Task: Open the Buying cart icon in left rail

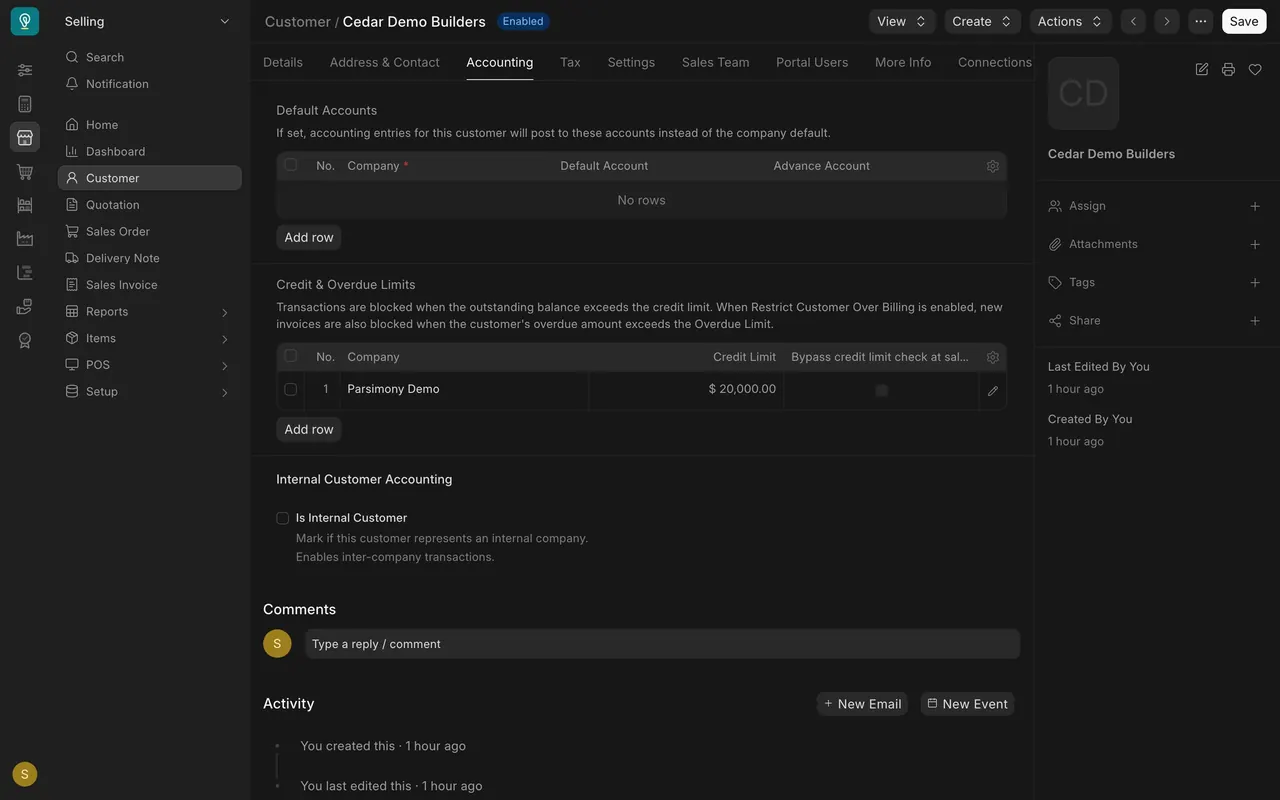Action: pos(25,171)
